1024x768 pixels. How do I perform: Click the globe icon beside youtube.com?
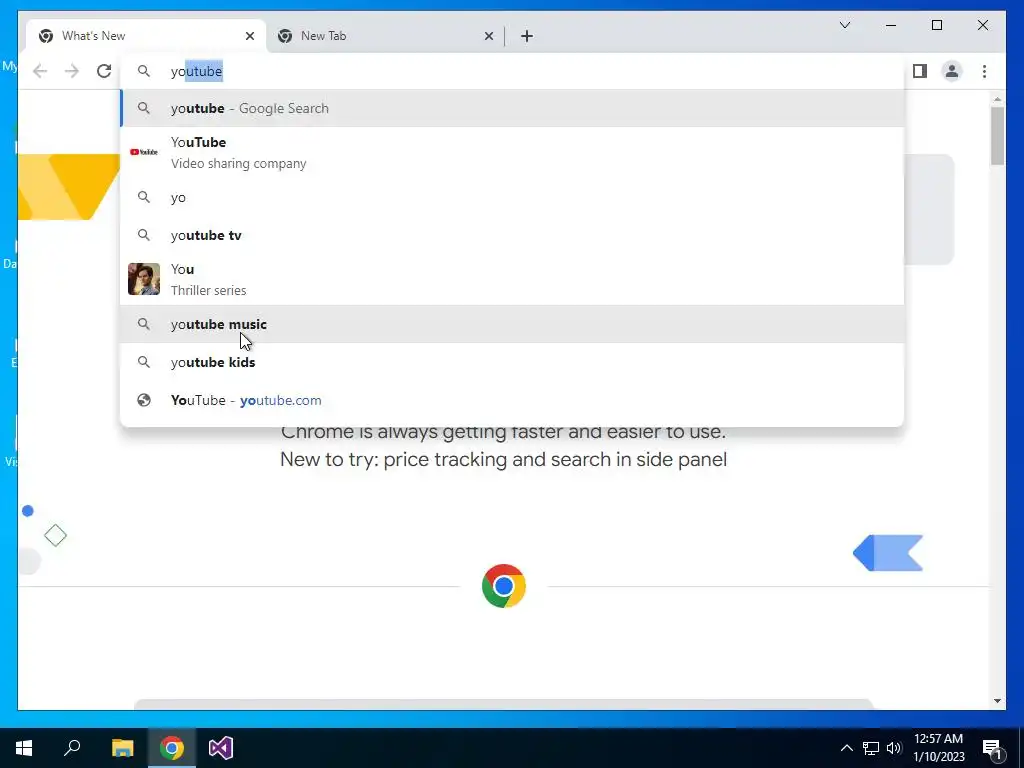(144, 400)
